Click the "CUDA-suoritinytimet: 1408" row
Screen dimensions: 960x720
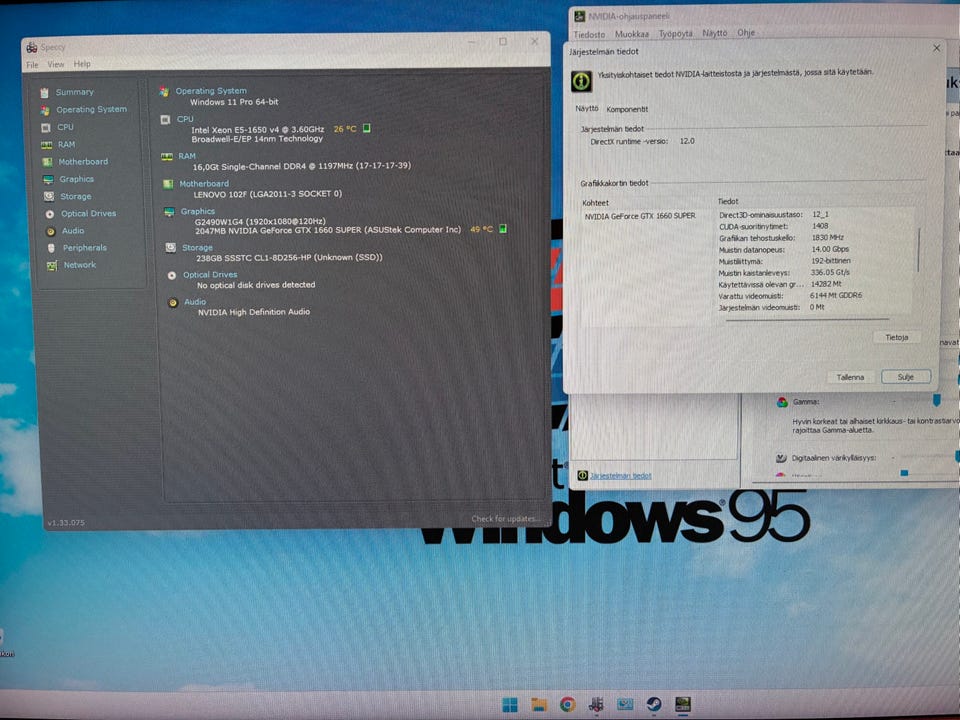[x=773, y=227]
